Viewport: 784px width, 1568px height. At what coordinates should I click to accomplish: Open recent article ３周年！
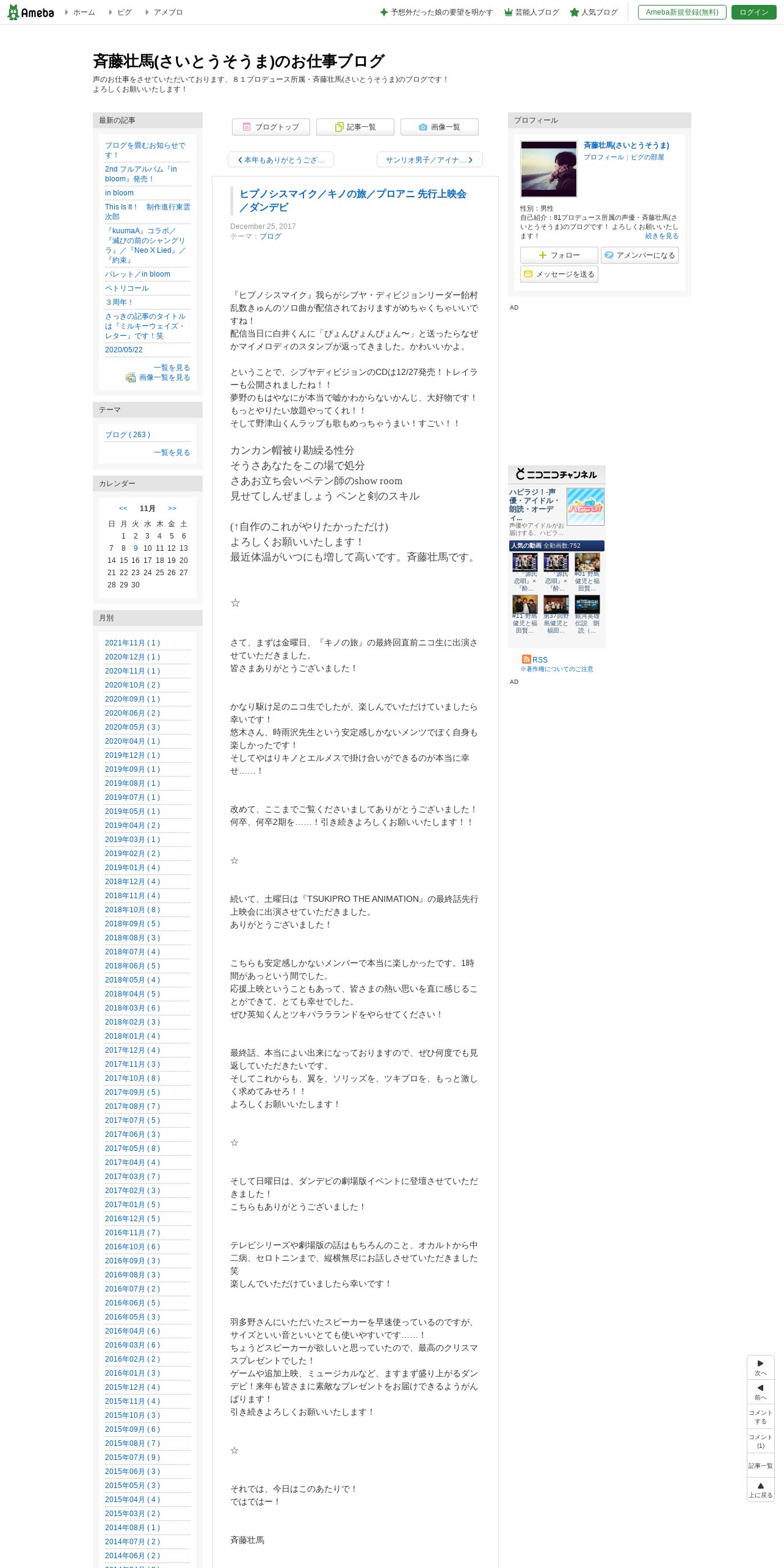point(119,302)
